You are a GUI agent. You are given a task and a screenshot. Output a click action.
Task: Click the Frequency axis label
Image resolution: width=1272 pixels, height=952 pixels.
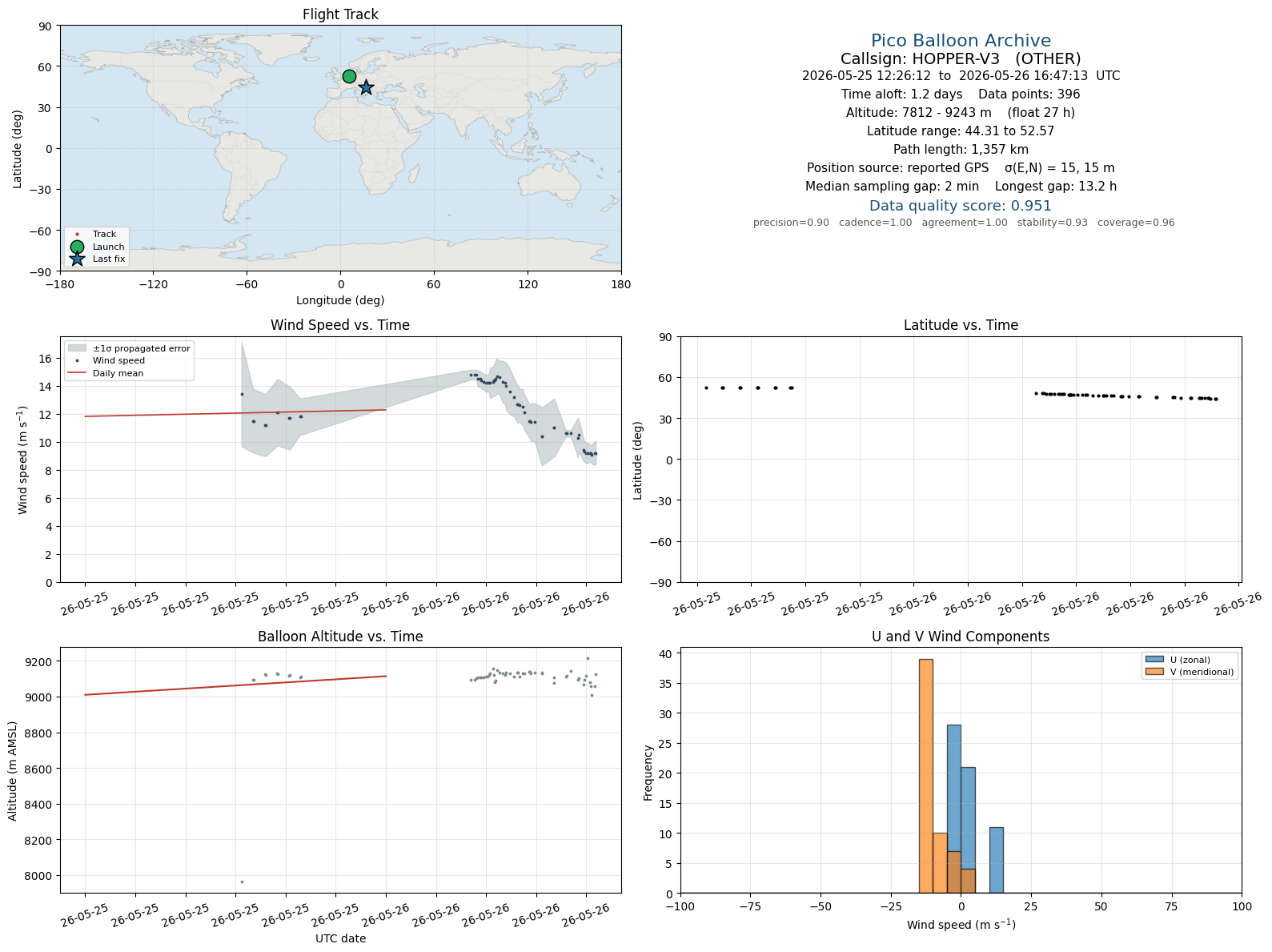click(x=648, y=773)
